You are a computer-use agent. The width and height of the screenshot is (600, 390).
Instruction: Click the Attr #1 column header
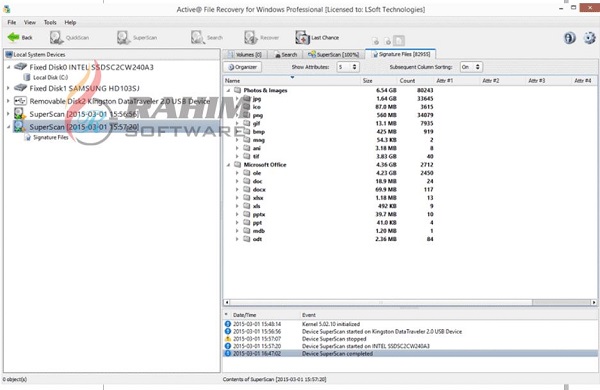tap(456, 81)
